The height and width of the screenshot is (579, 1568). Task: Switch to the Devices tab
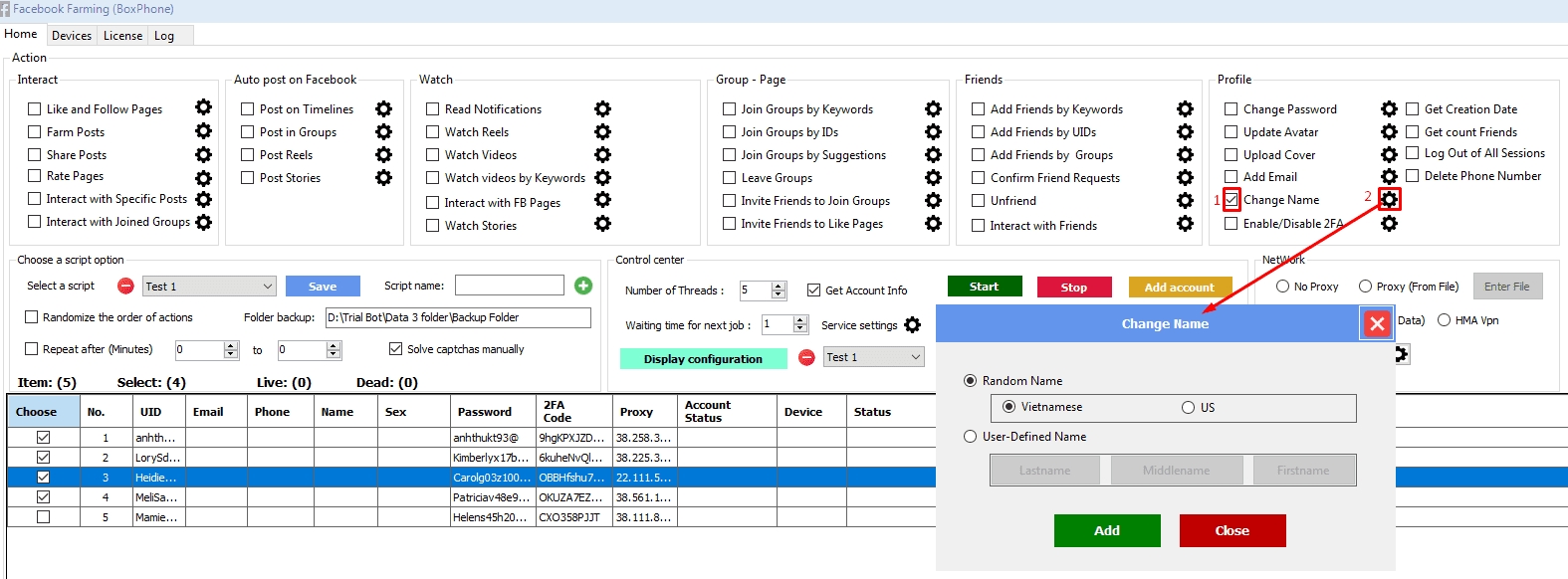pyautogui.click(x=72, y=35)
